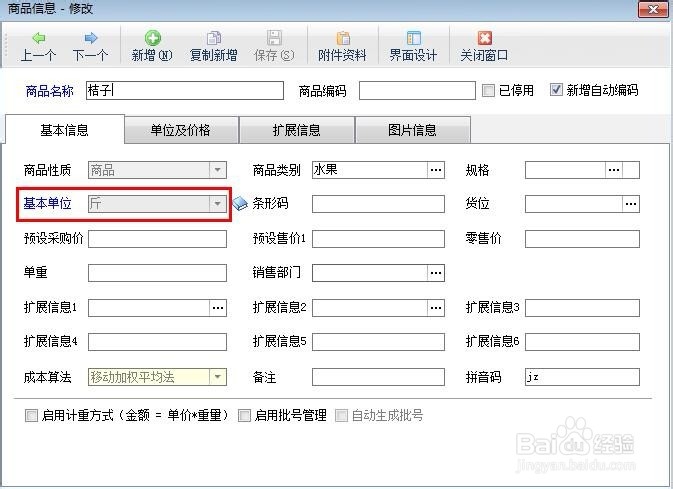Click the 单重 input field
Image resolution: width=673 pixels, height=489 pixels.
click(x=158, y=273)
